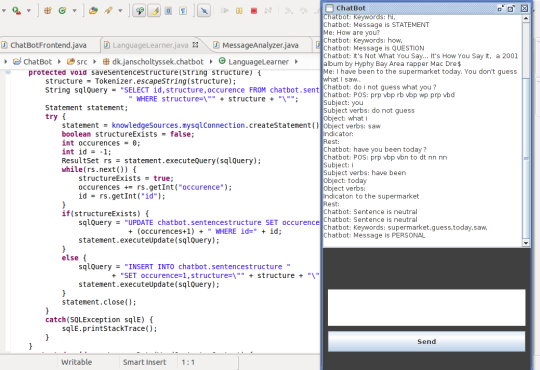Click the Suspend debug icon
540x370 pixels.
tap(239, 11)
